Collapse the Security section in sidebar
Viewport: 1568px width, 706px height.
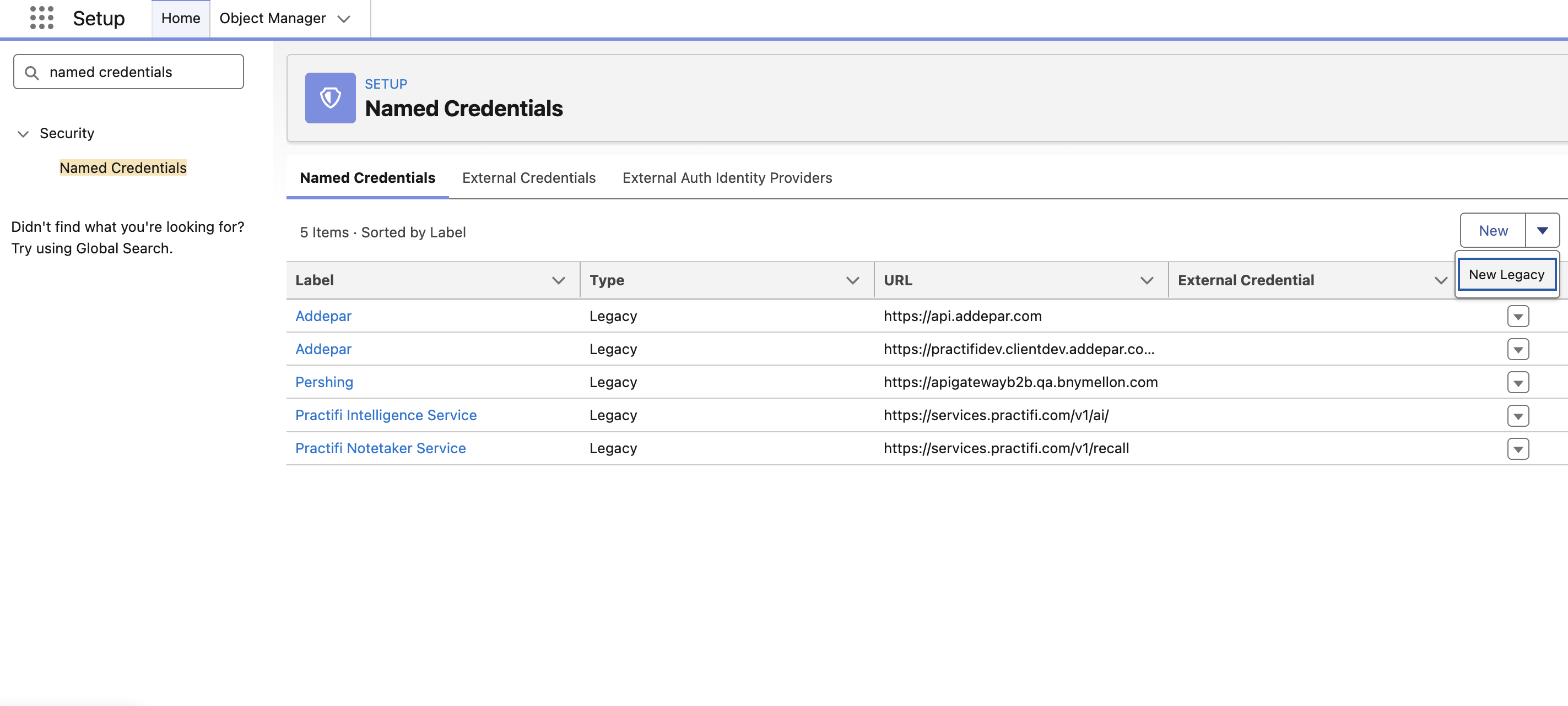[23, 134]
